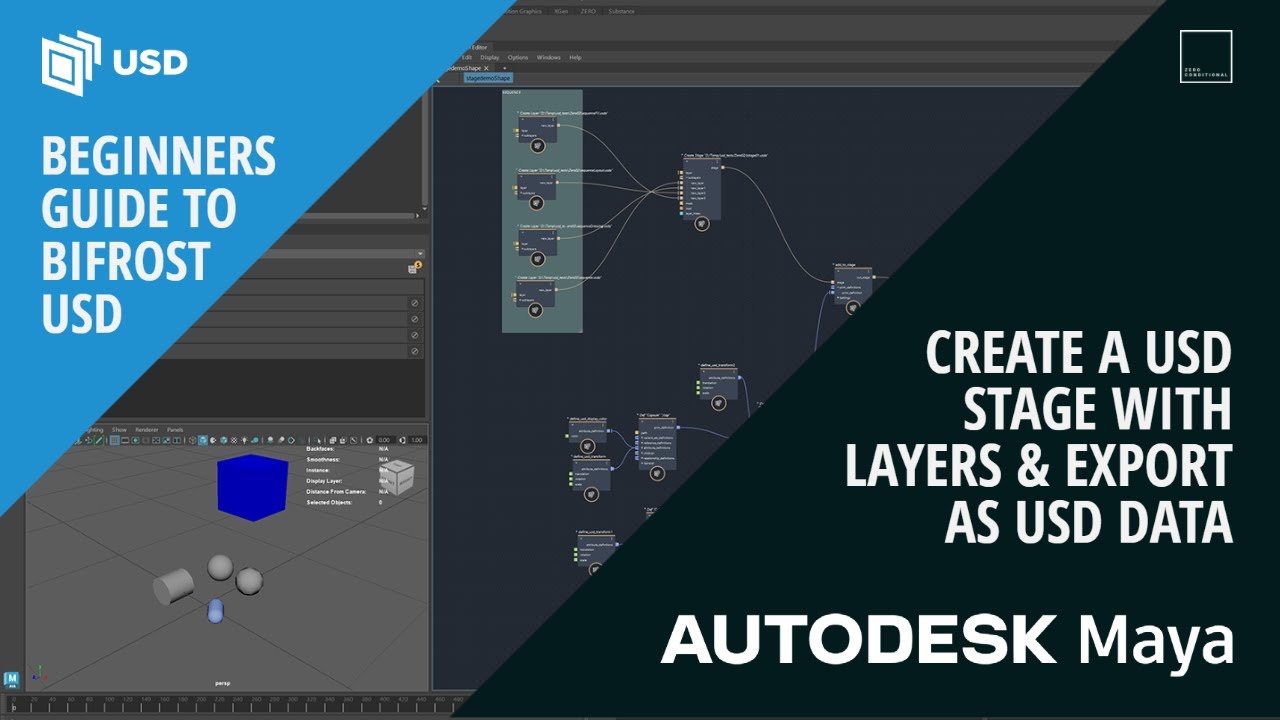Screen dimensions: 1280x720
Task: Click the exposure icon beside 0.00 field
Action: coord(370,440)
